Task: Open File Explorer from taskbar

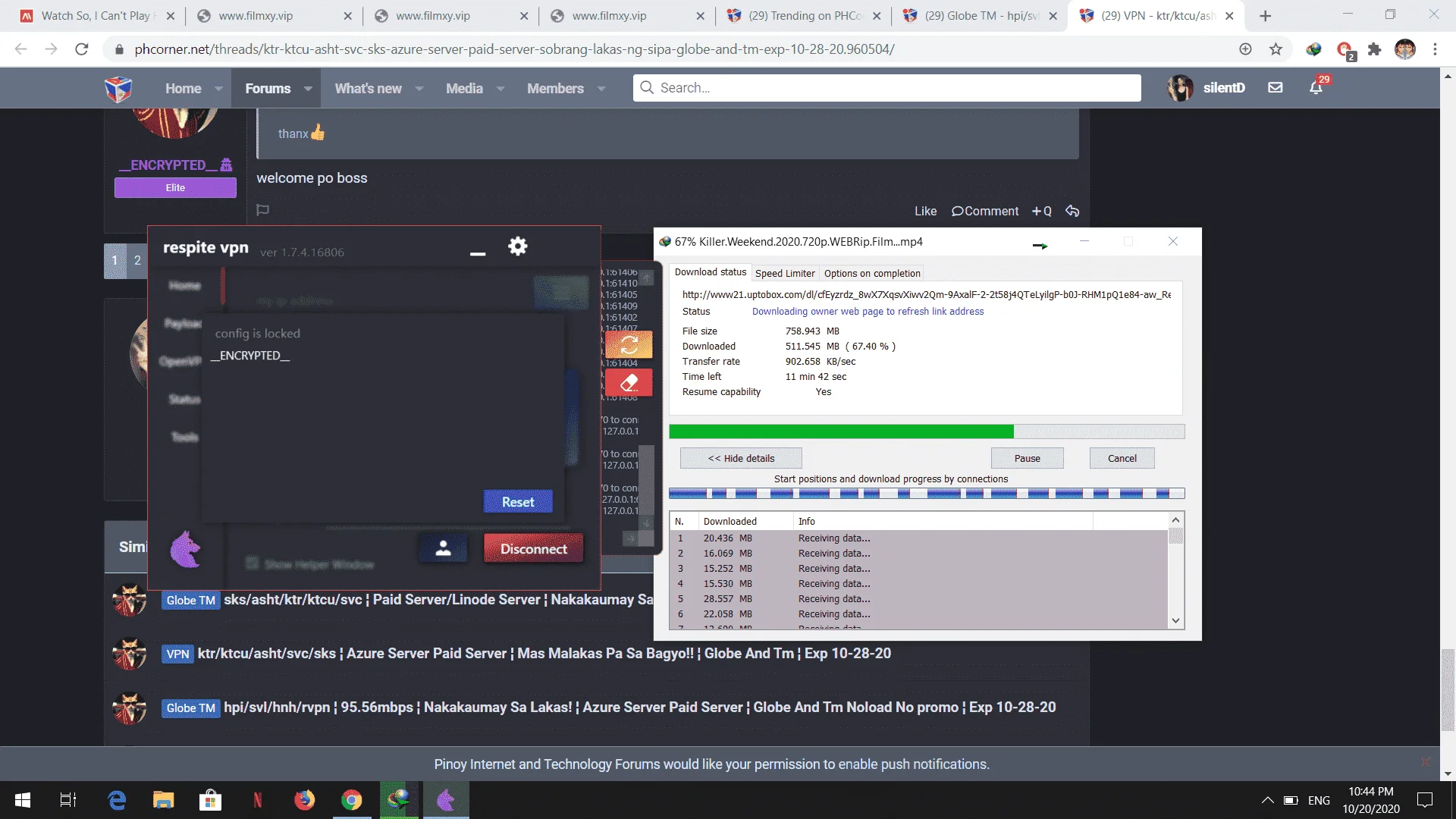Action: pyautogui.click(x=163, y=800)
